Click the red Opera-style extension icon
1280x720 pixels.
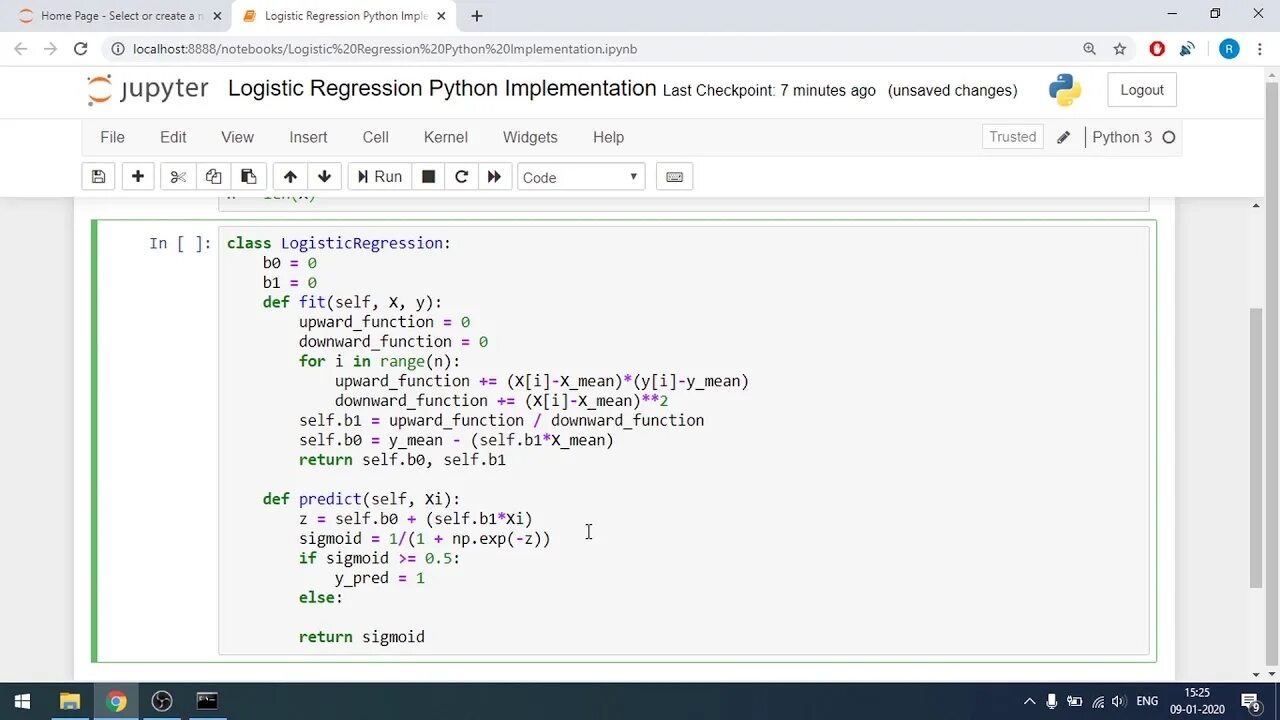click(x=1157, y=49)
